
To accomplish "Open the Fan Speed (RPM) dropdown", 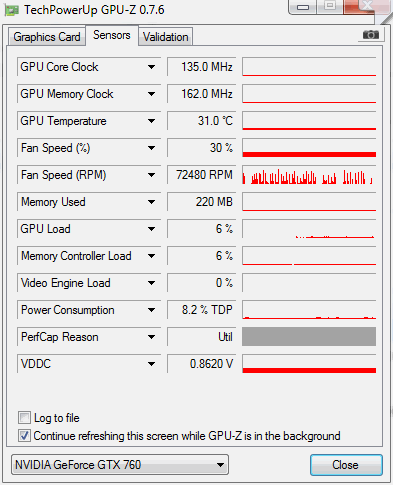I will tap(151, 175).
